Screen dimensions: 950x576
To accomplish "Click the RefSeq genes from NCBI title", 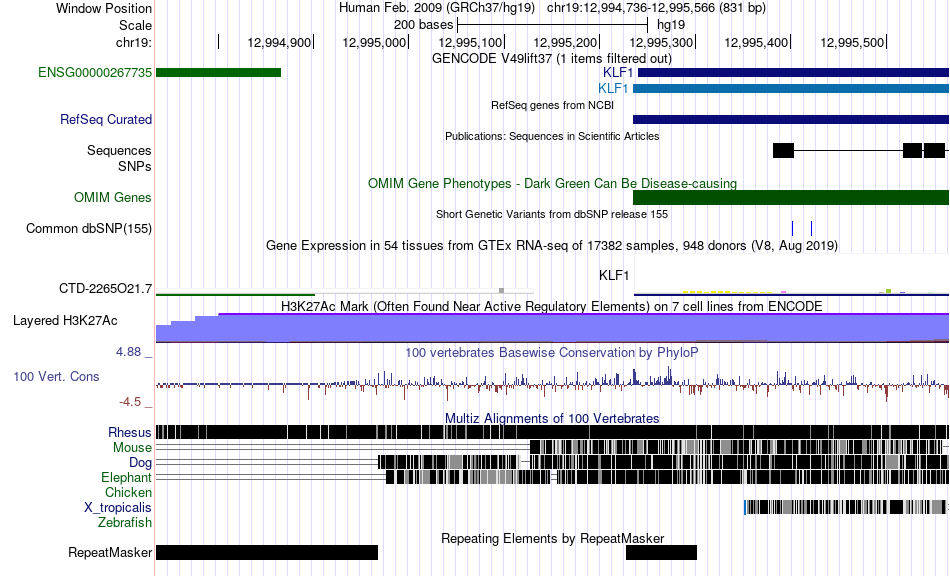I will point(552,105).
